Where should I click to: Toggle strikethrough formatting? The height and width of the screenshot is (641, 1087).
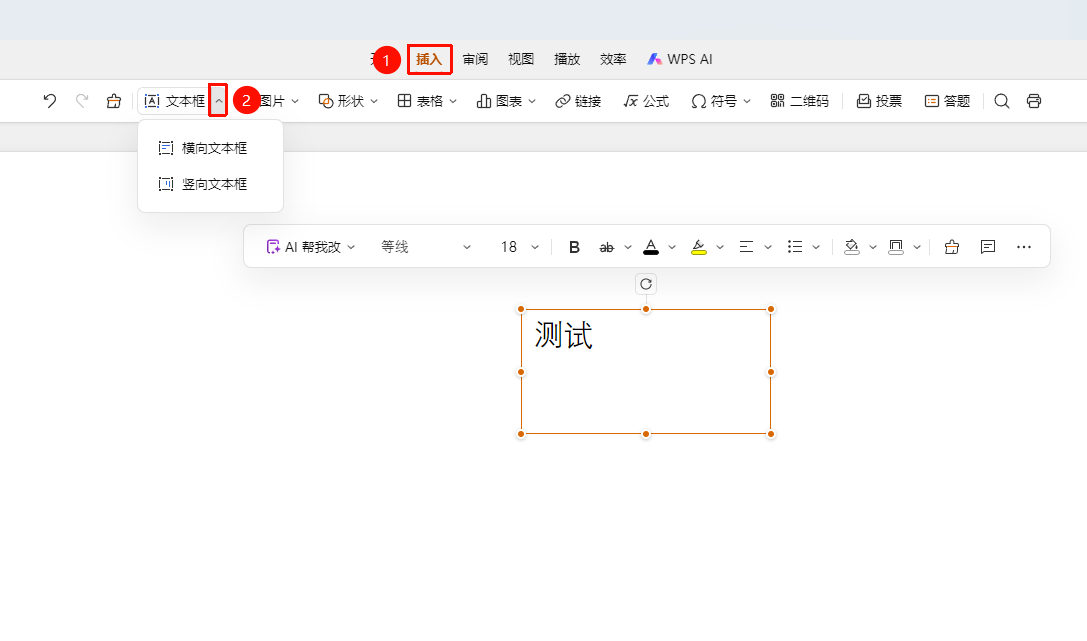coord(607,247)
